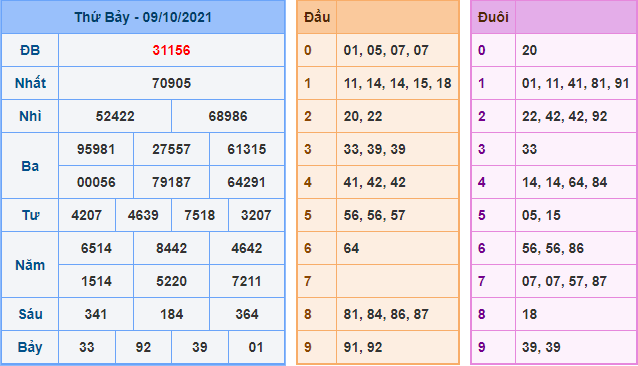
Task: Select Ba prize number 64291
Action: [x=247, y=182]
